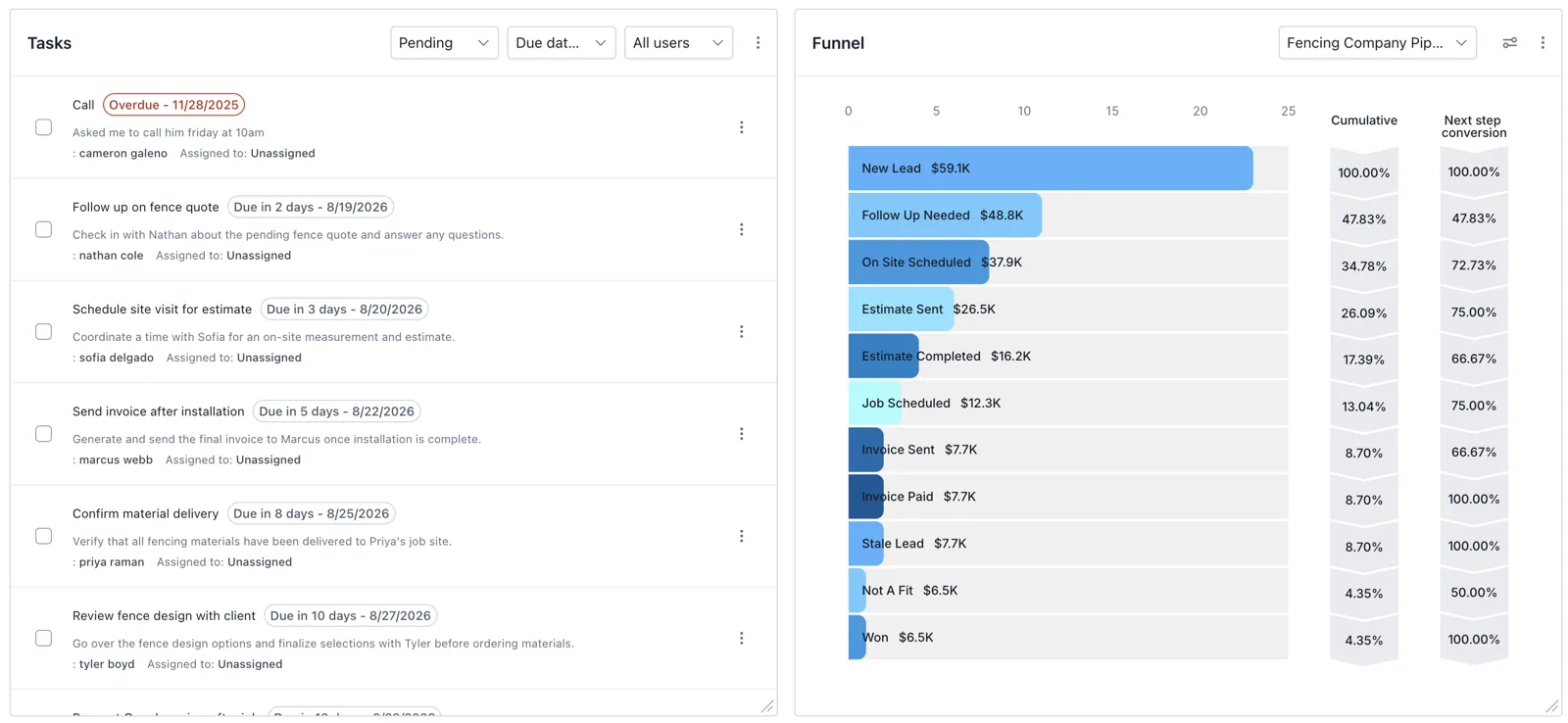
Task: Open more options for Confirm material delivery
Action: (742, 536)
